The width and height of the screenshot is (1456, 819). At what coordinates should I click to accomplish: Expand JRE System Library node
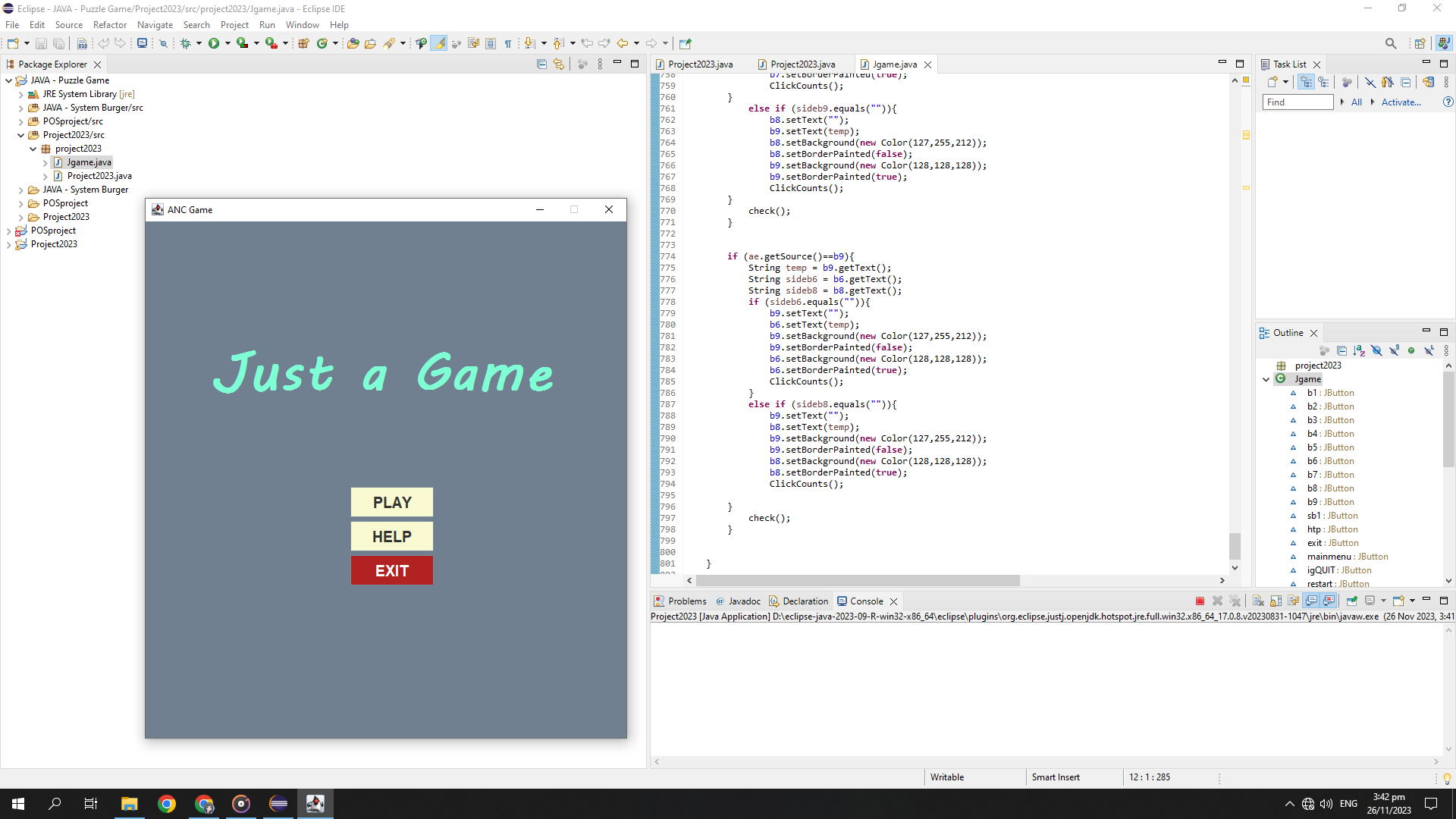[20, 95]
